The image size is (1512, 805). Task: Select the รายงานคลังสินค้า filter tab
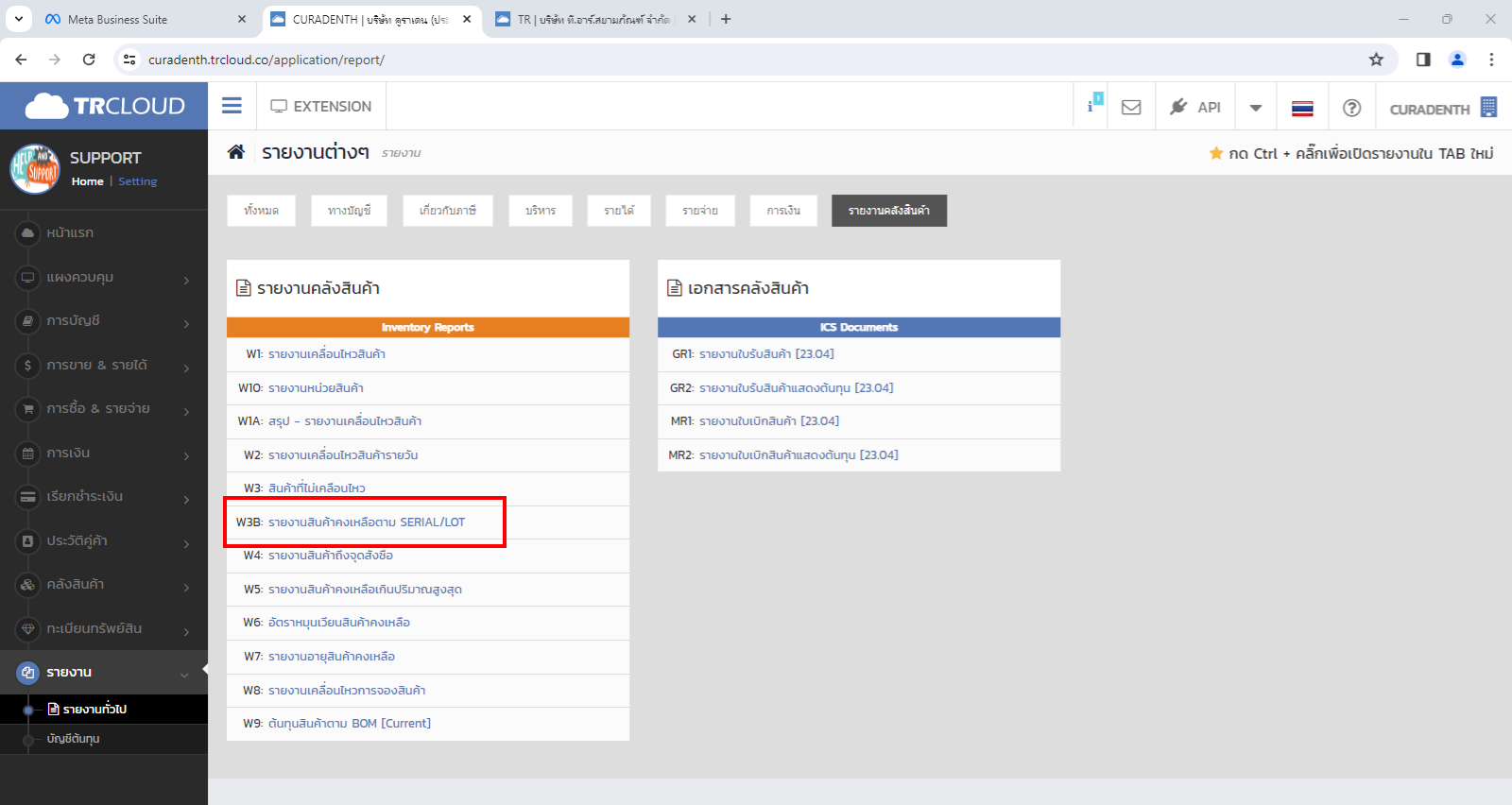[x=889, y=211]
